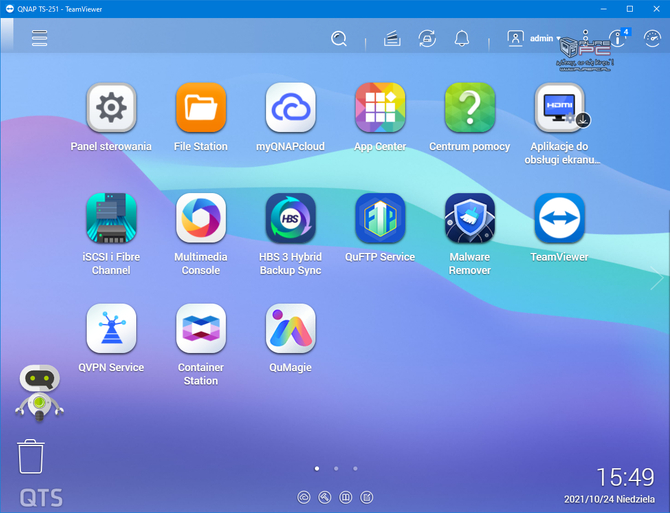Launch HBS 3 Hybrid Backup Sync

(291, 218)
